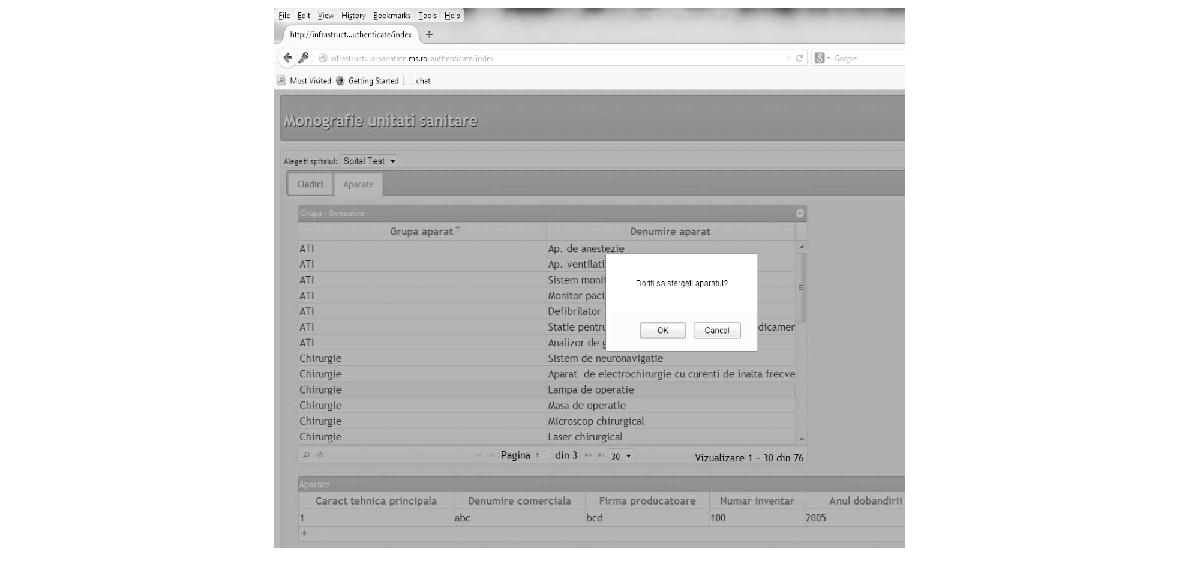
Task: Open the View menu
Action: coord(326,15)
